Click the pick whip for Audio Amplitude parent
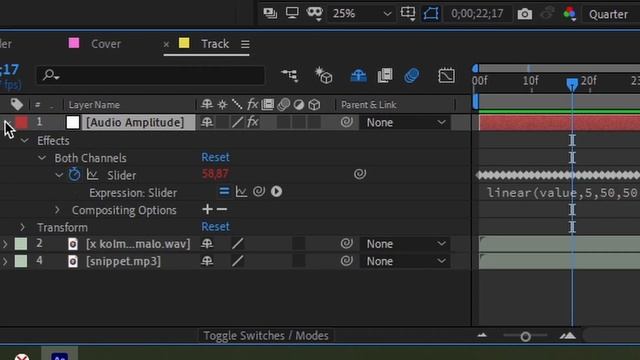The image size is (640, 360). tap(347, 122)
